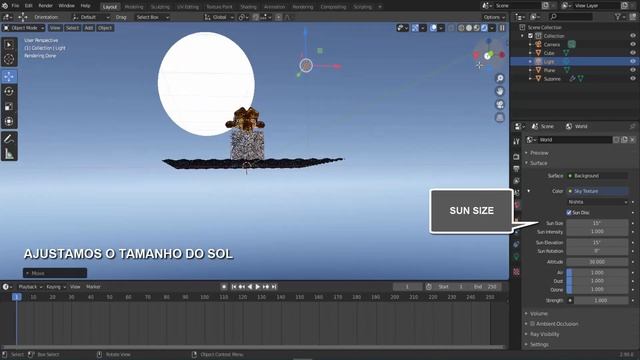Expand the Settings panel

(539, 344)
